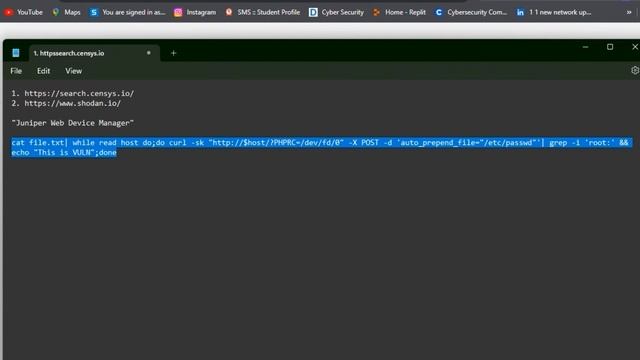640x360 pixels.
Task: Click the SMS Student Profile favicon
Action: (x=229, y=12)
